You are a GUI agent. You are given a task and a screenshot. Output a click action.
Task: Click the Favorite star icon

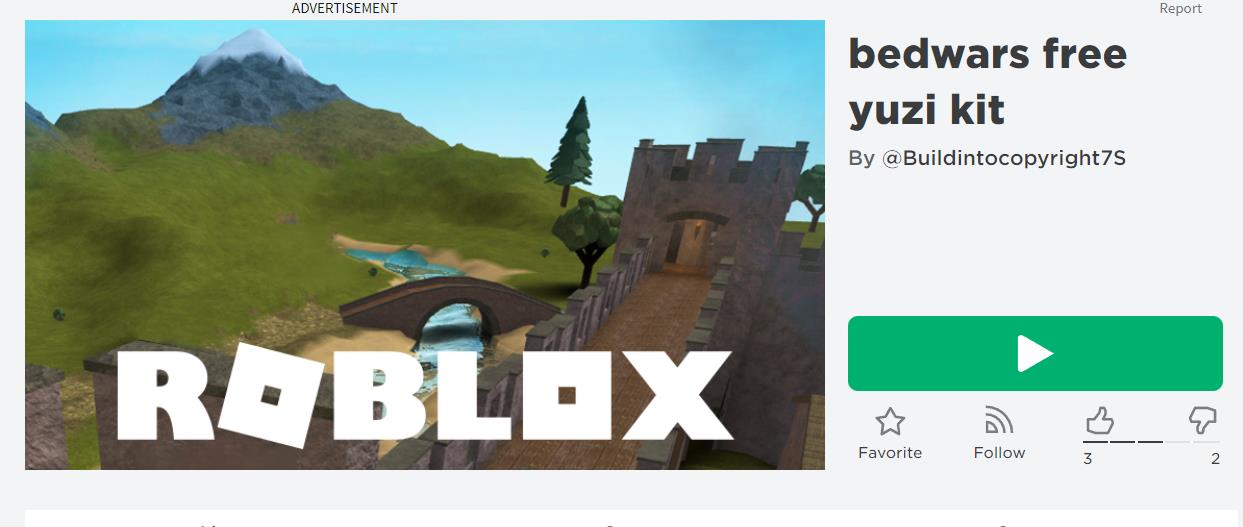click(x=890, y=421)
